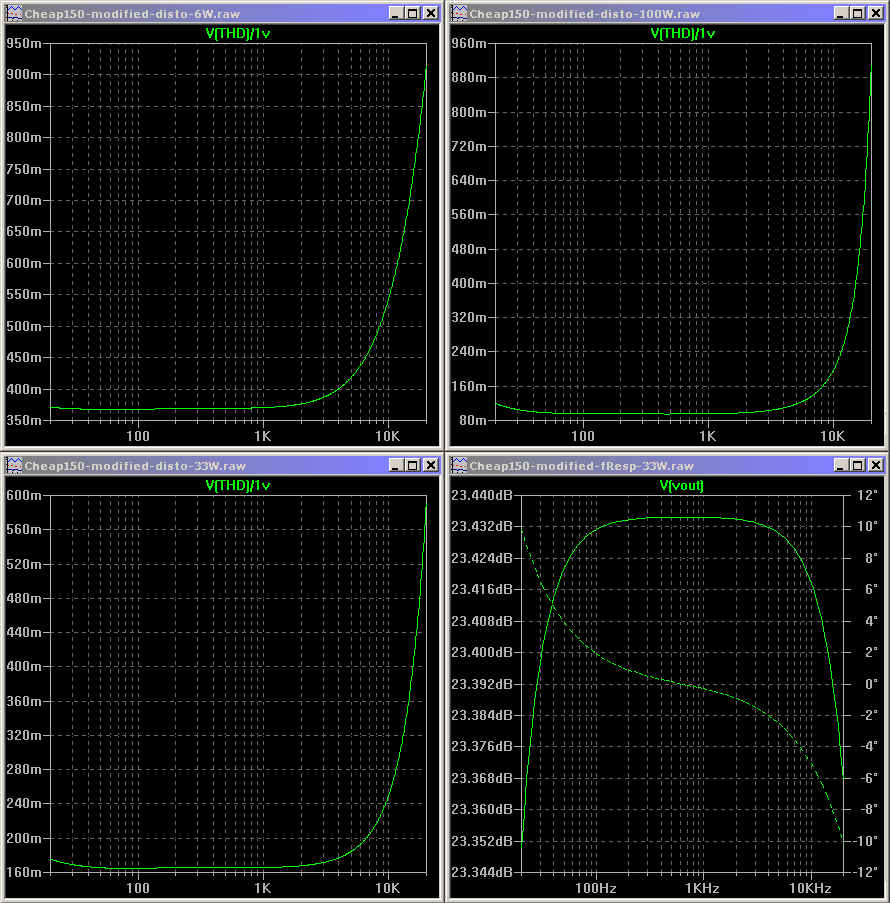This screenshot has height=903, width=890.
Task: Click the 650m label on the 6W vertical axis
Action: tap(24, 232)
